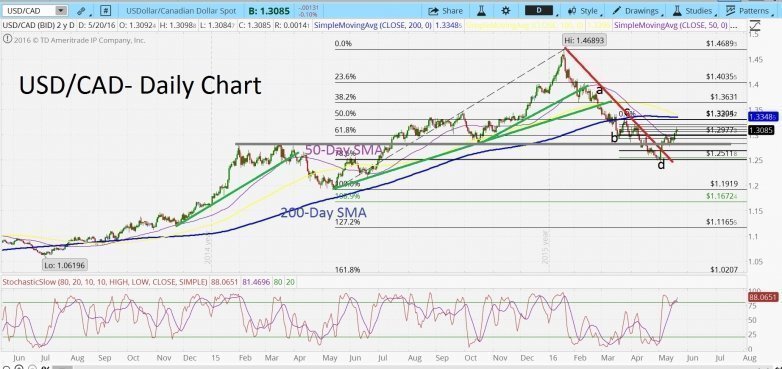Viewport: 782px width, 369px height.
Task: Open chart settings gear icon
Action: click(x=506, y=10)
